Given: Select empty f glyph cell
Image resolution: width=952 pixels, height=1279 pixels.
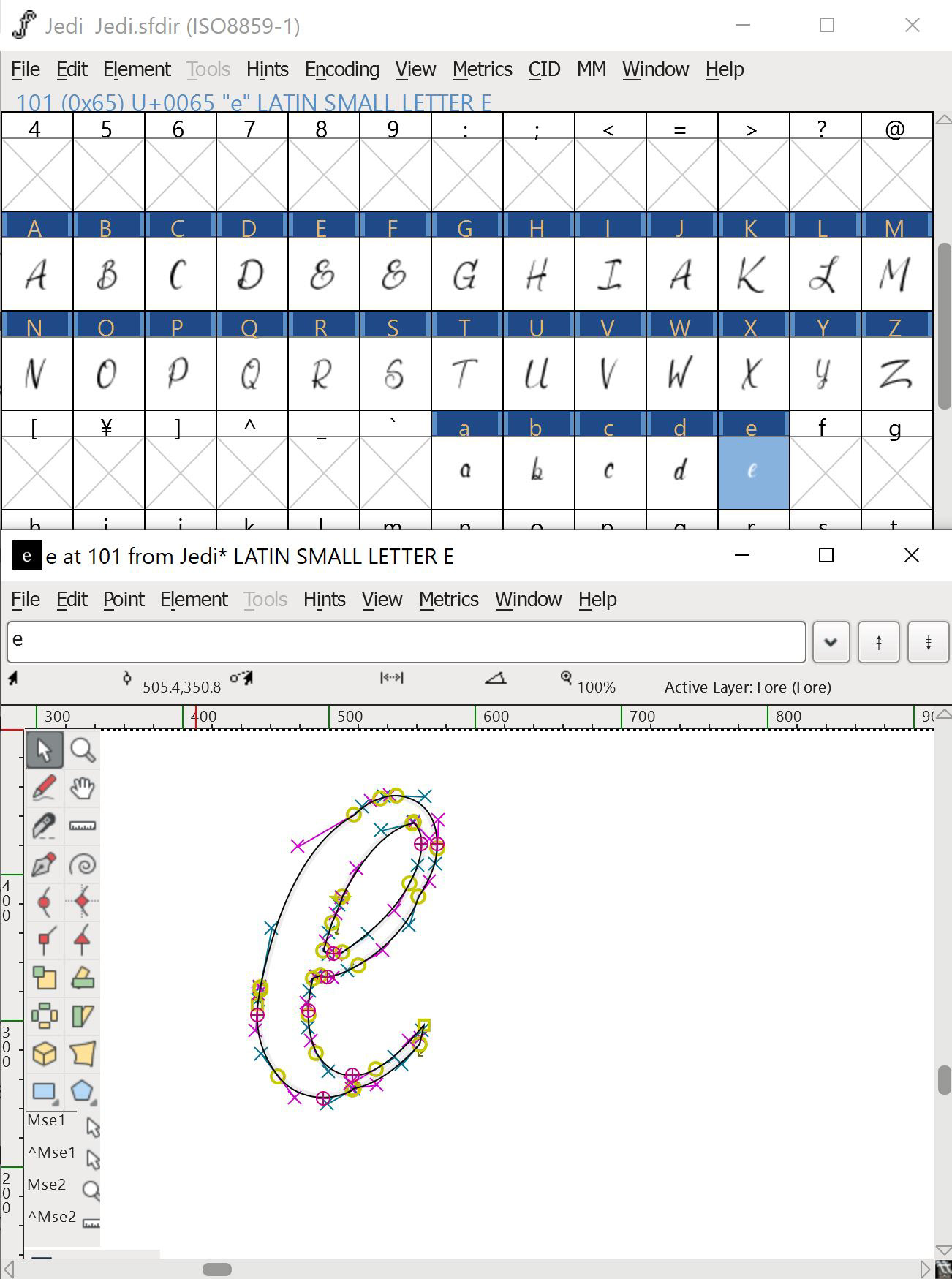Looking at the screenshot, I should (825, 472).
